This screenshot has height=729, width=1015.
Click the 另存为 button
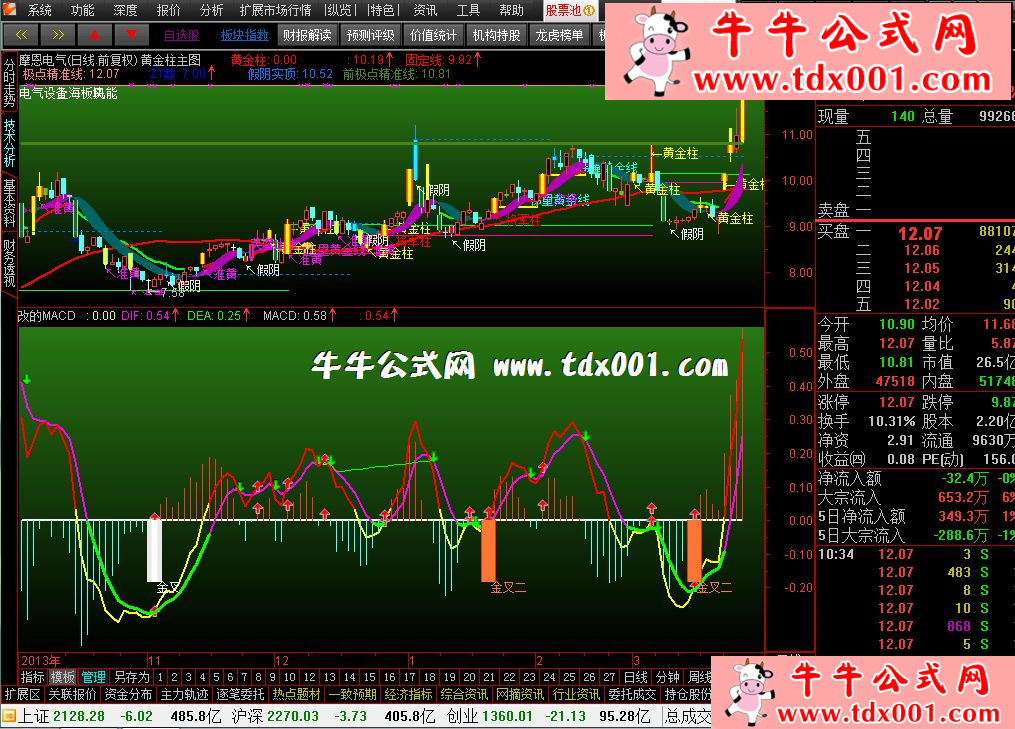tap(131, 677)
